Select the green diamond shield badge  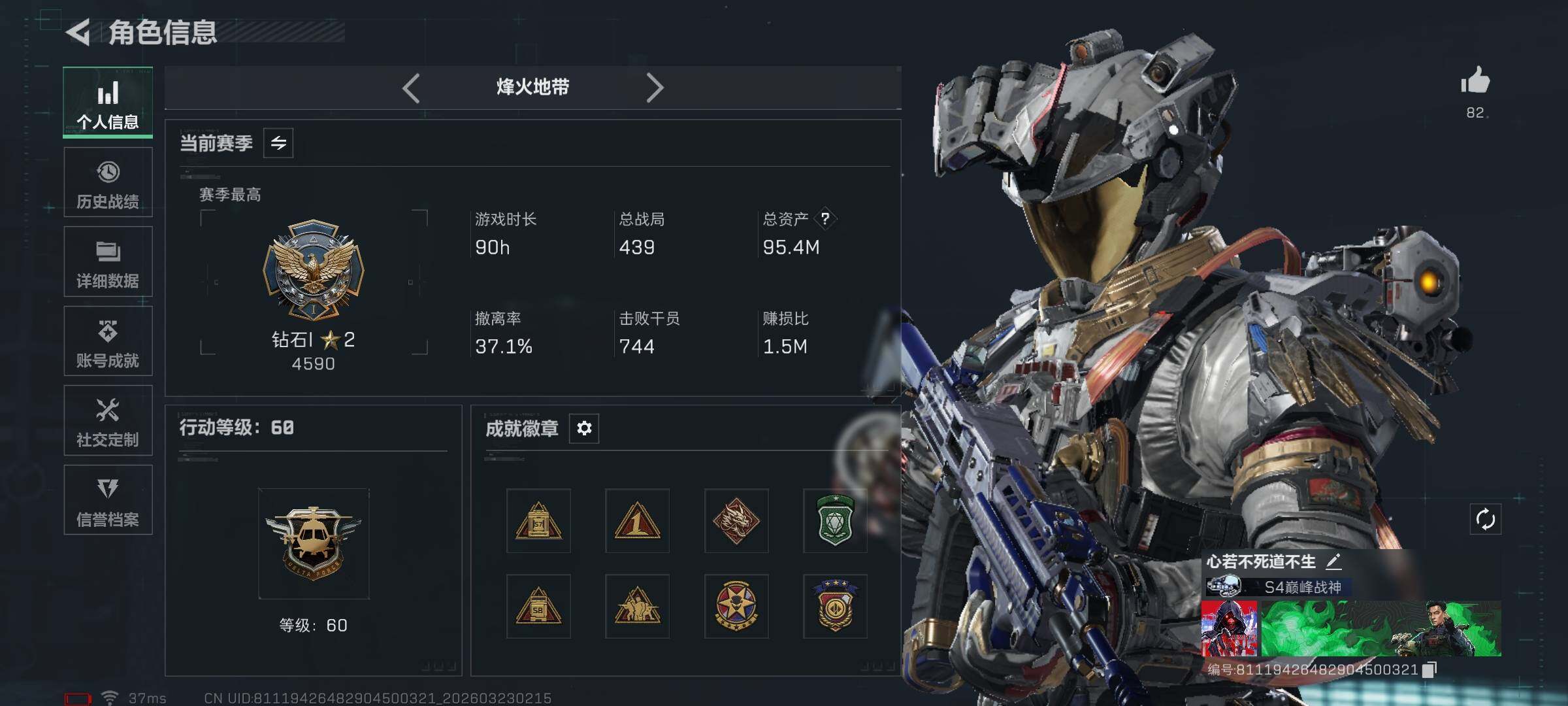[835, 521]
